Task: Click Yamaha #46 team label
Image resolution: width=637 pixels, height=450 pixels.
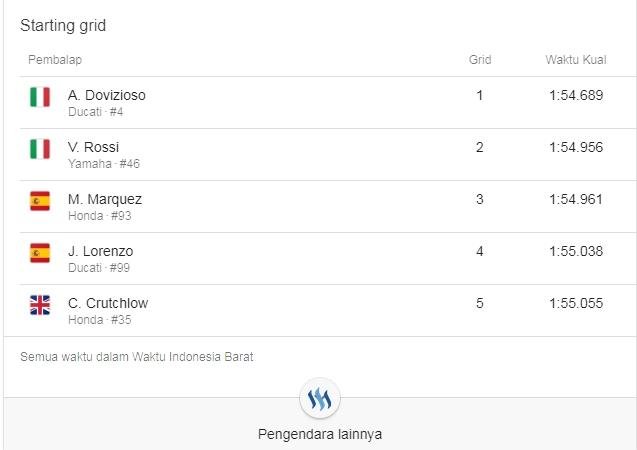Action: click(104, 164)
